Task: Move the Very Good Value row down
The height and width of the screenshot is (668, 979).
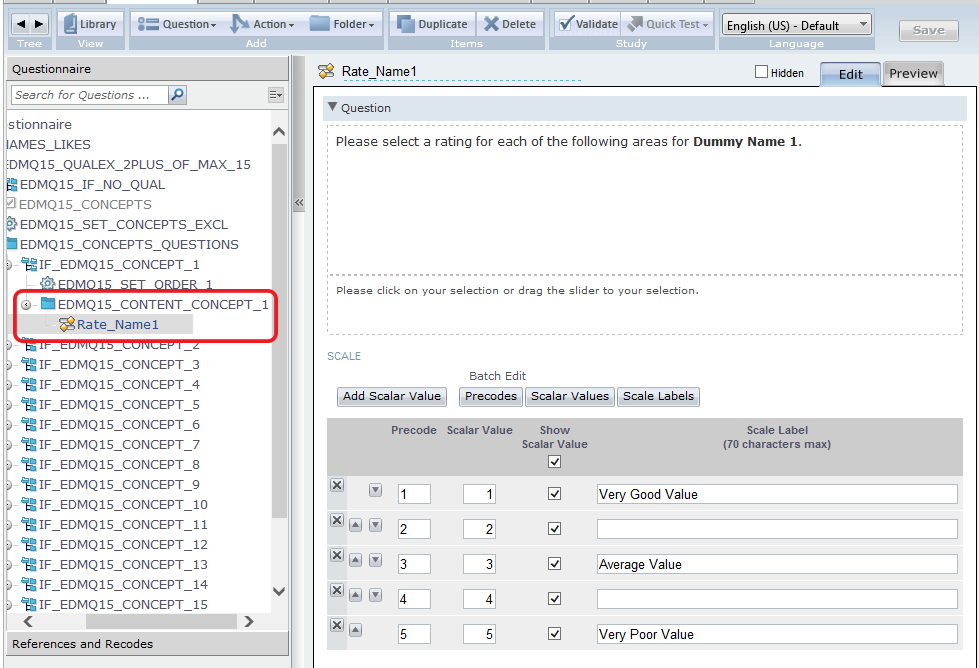Action: click(x=375, y=490)
